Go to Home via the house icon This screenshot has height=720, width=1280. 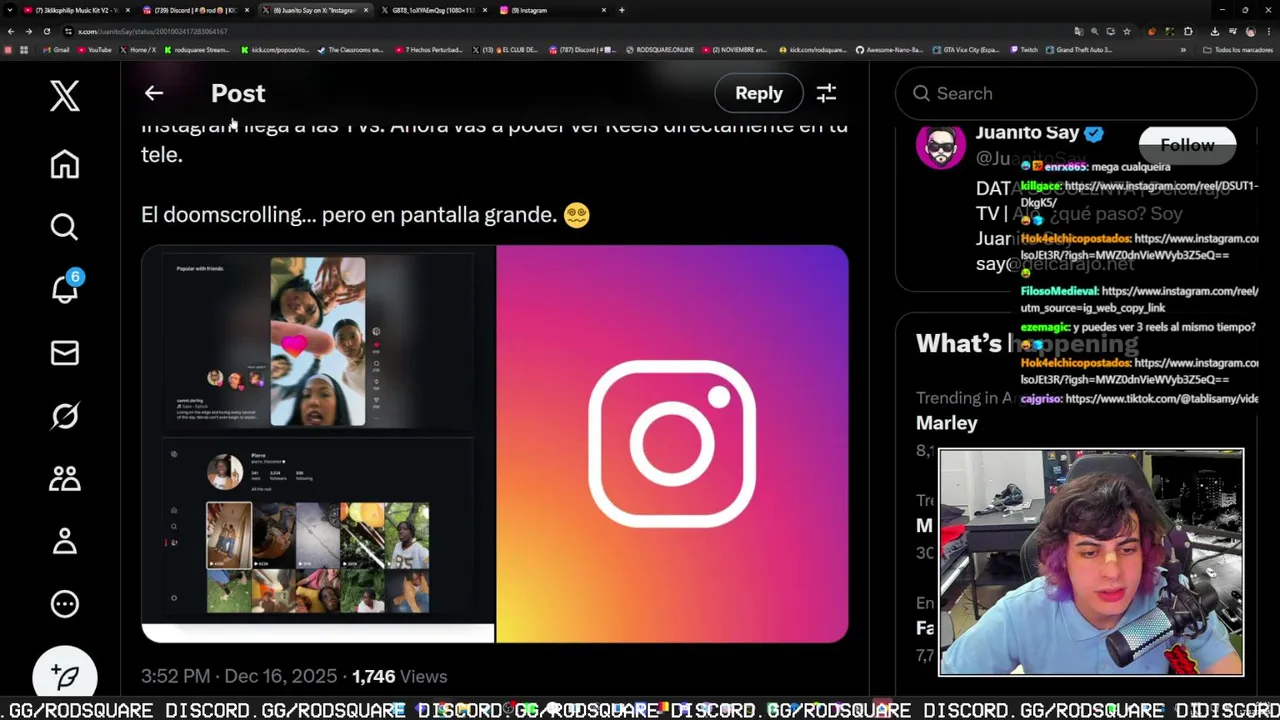click(65, 164)
